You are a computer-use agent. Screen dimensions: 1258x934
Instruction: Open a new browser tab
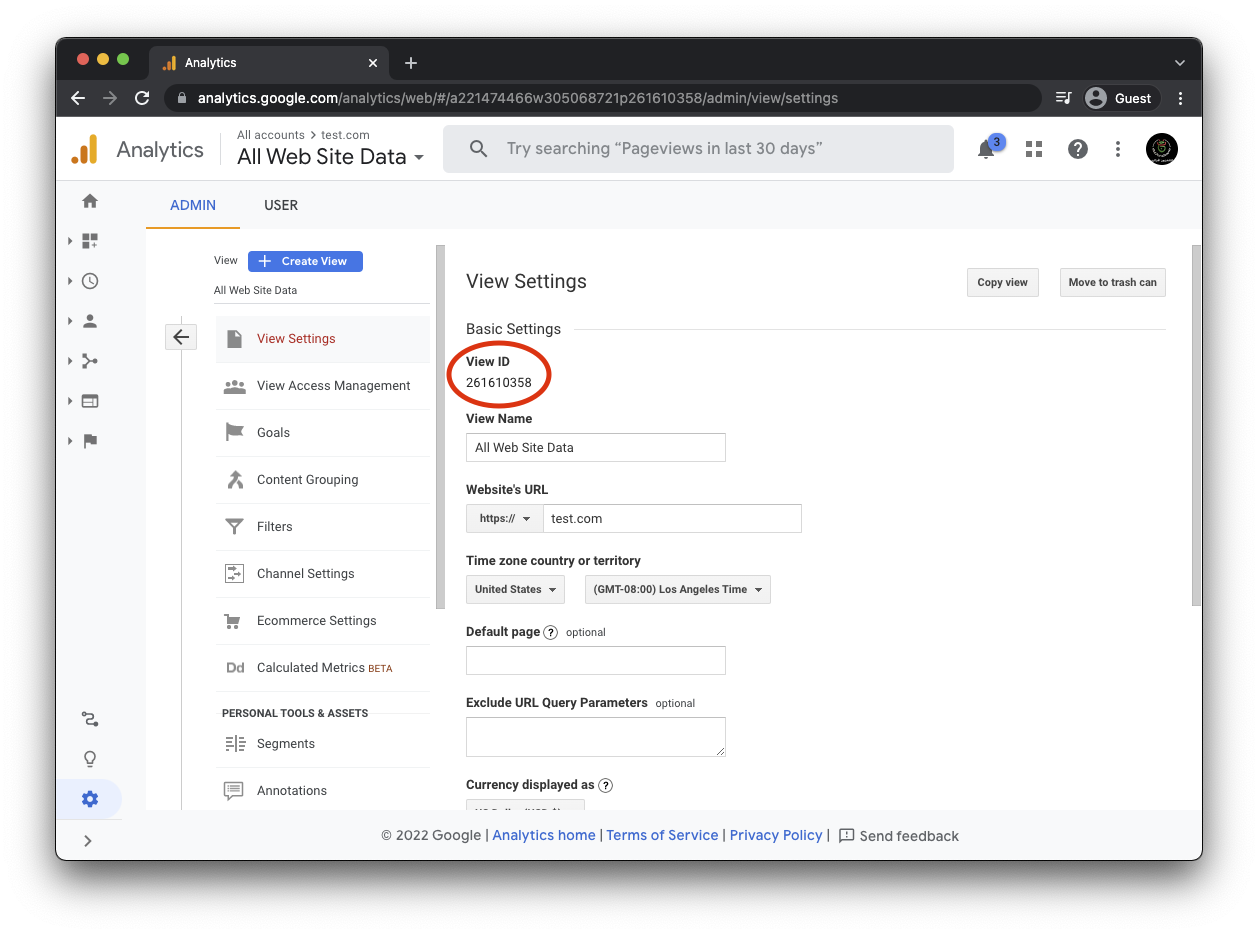pos(410,63)
